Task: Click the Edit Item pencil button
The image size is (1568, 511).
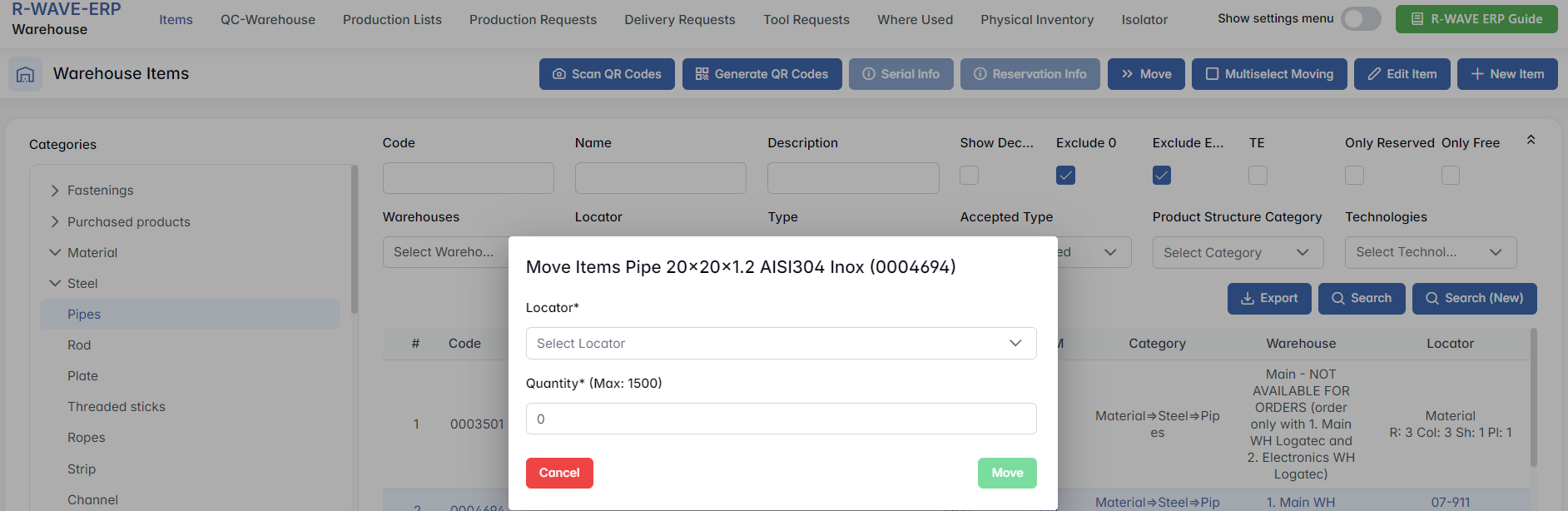Action: (x=1402, y=74)
